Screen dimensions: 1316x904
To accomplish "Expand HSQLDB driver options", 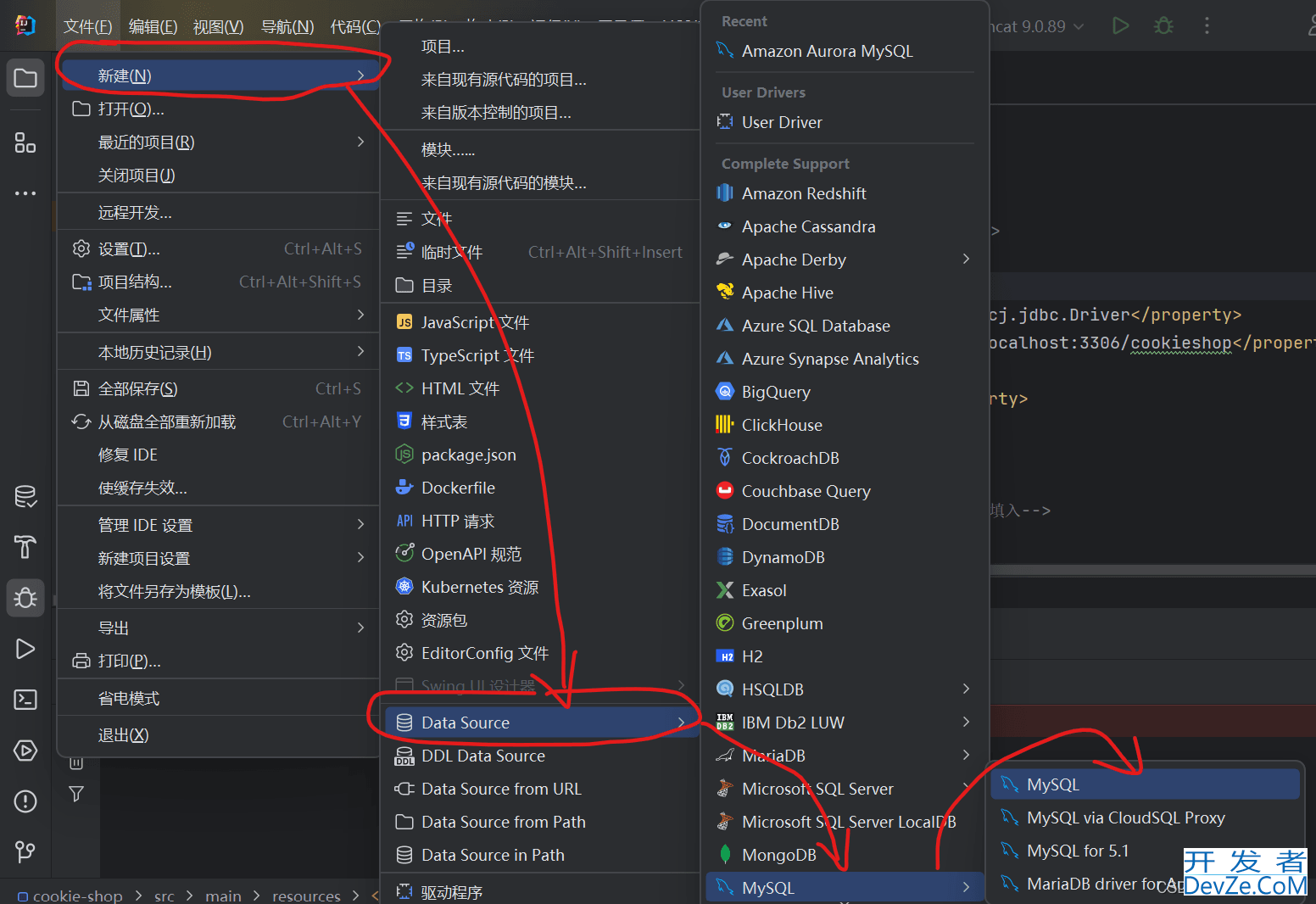I will click(x=845, y=689).
